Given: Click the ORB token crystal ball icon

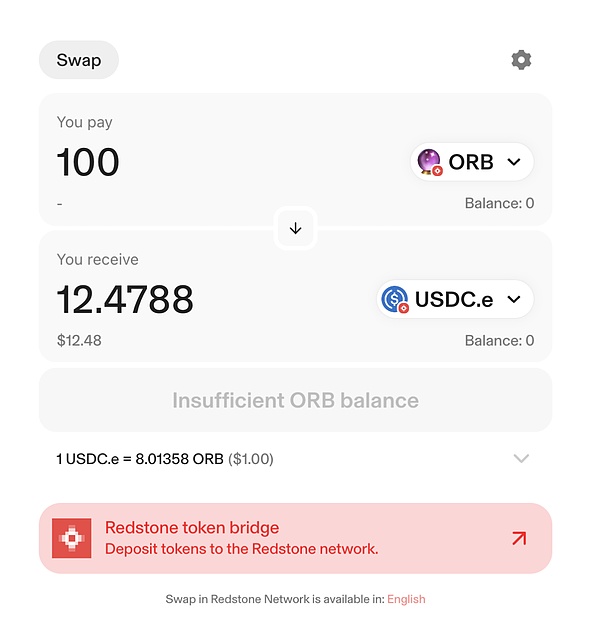Looking at the screenshot, I should 429,161.
